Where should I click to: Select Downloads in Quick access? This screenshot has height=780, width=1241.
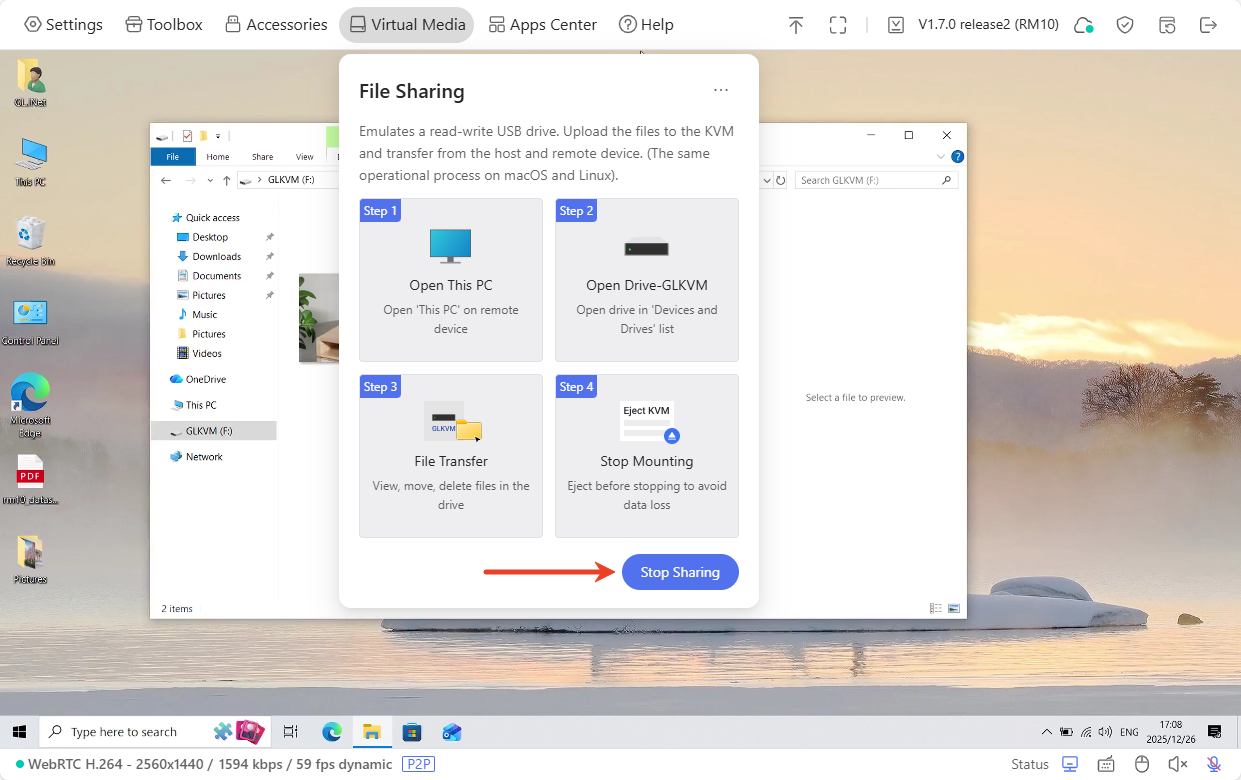[x=216, y=256]
